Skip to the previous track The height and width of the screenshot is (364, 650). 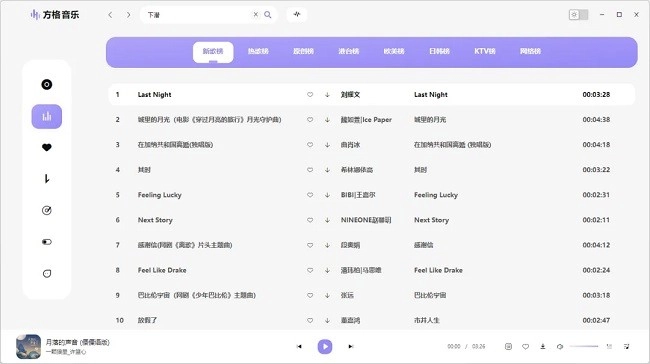299,347
